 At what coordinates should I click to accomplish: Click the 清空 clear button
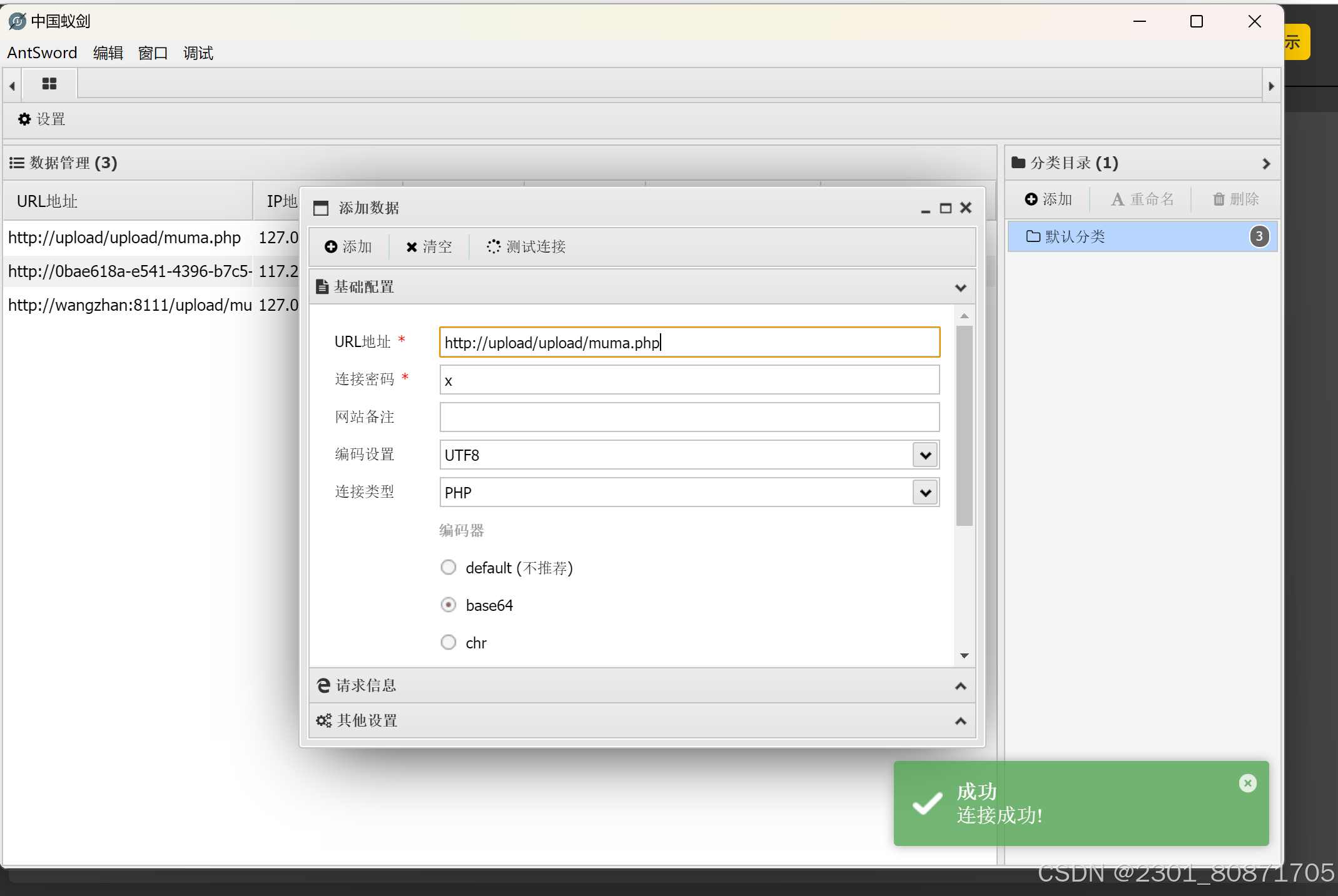pyautogui.click(x=429, y=246)
